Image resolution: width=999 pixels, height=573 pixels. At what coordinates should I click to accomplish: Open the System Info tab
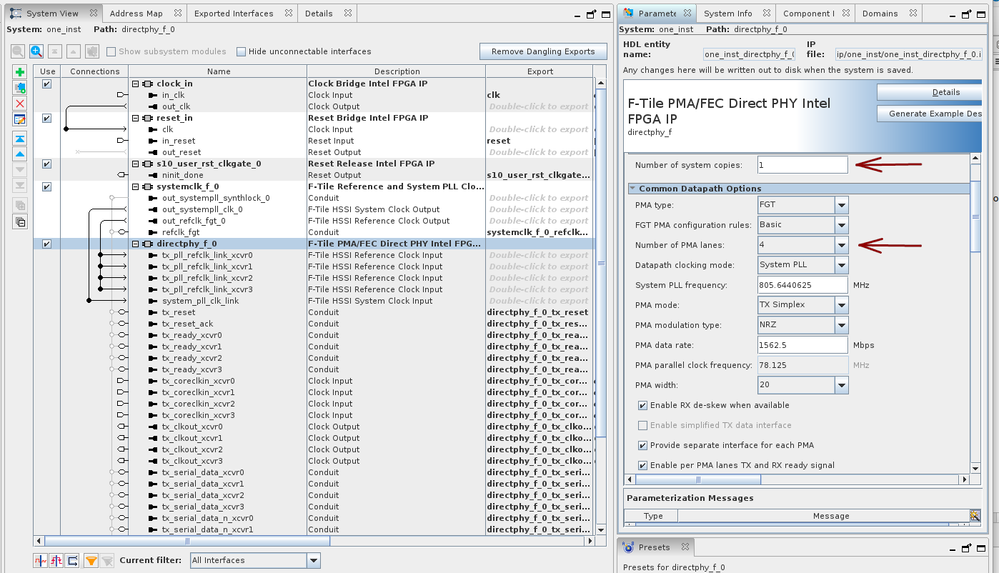coord(727,14)
